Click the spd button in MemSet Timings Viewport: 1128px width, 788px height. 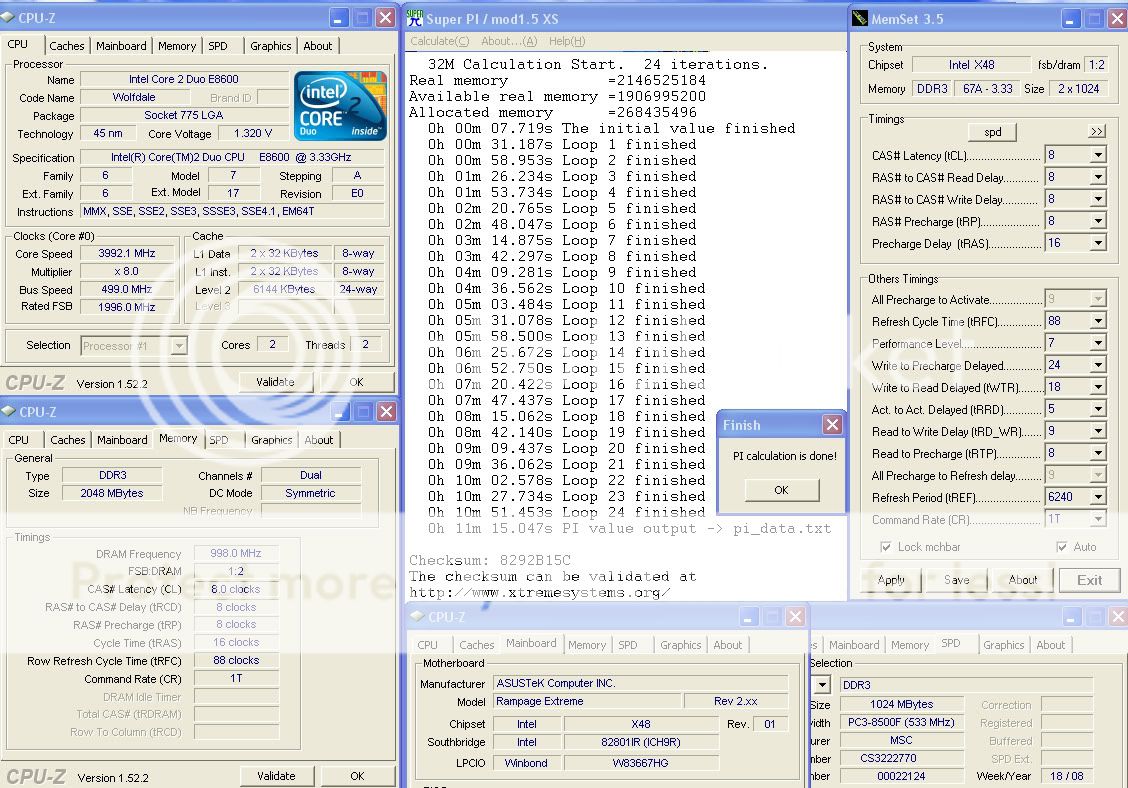coord(993,132)
